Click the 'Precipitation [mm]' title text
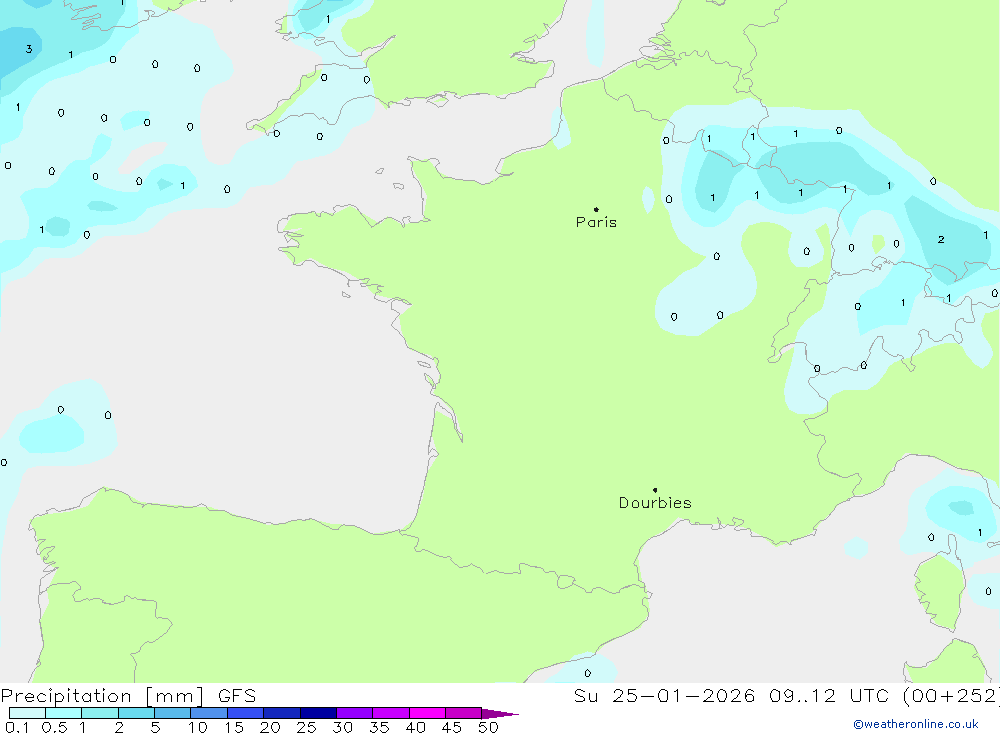 pyautogui.click(x=102, y=695)
